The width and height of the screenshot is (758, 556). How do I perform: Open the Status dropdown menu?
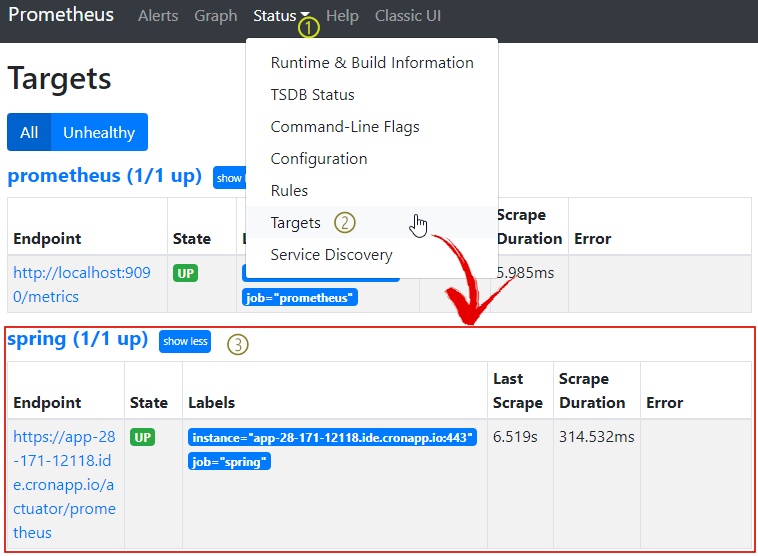(x=281, y=15)
